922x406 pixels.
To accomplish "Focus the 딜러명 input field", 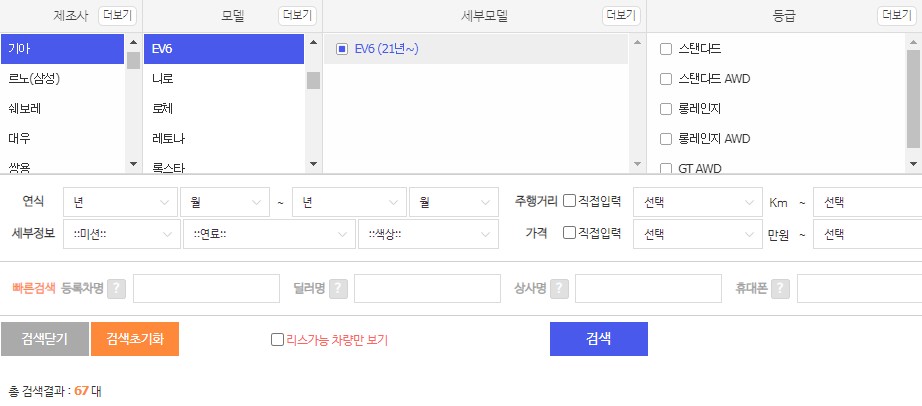I will [x=427, y=288].
